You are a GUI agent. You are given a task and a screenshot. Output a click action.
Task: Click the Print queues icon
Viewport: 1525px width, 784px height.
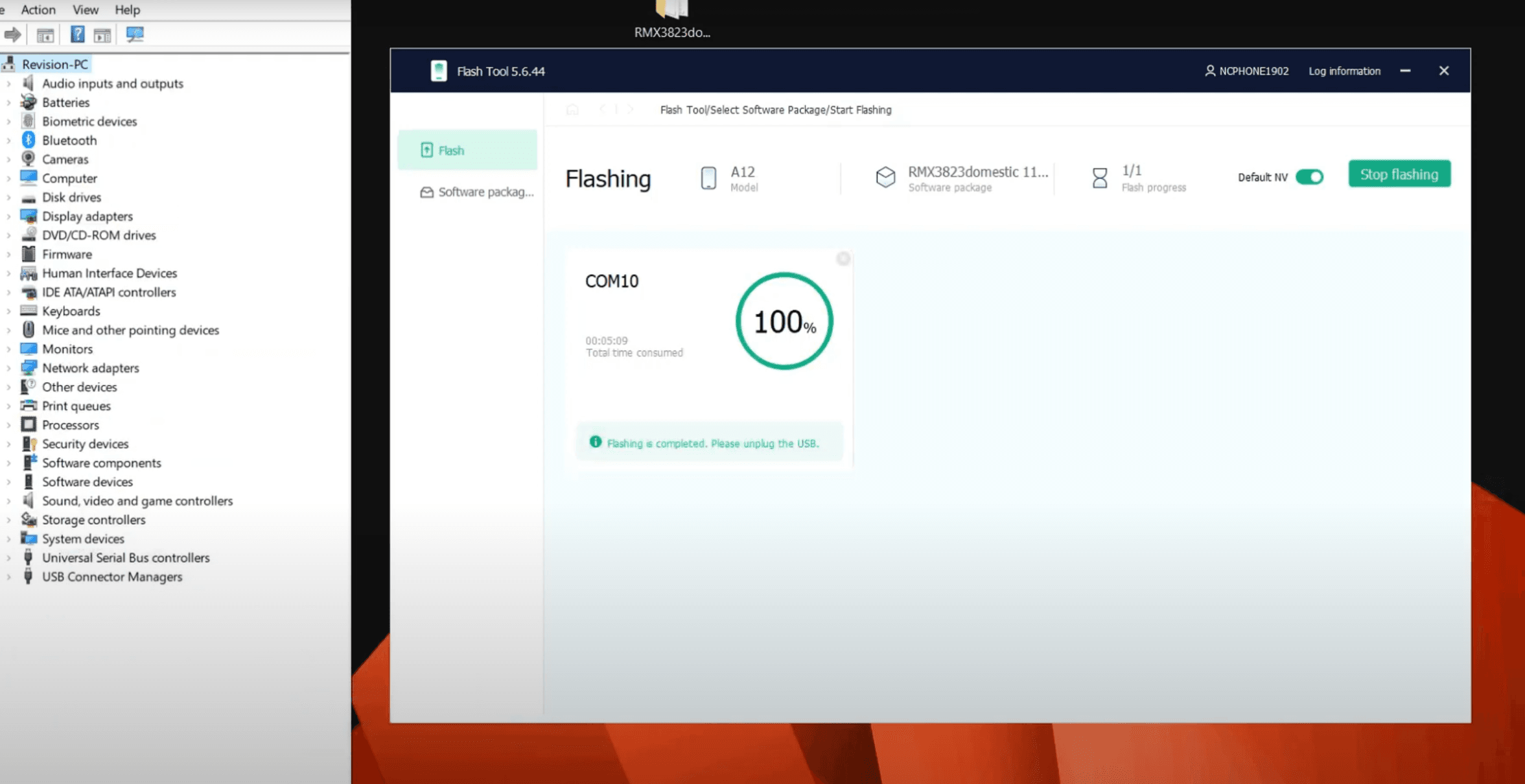(28, 405)
